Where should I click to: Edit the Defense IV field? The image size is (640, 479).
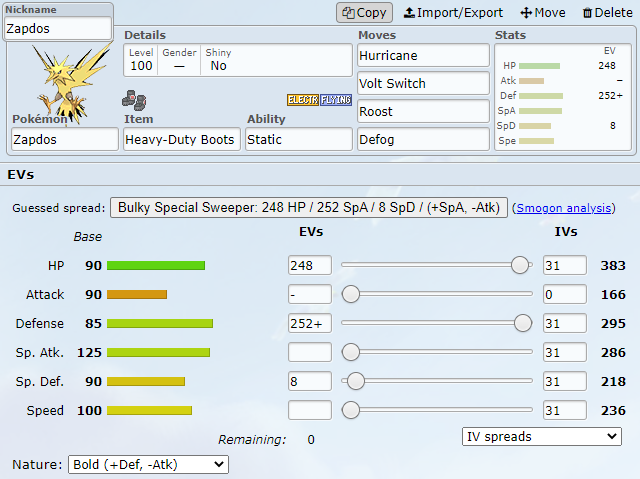point(565,323)
